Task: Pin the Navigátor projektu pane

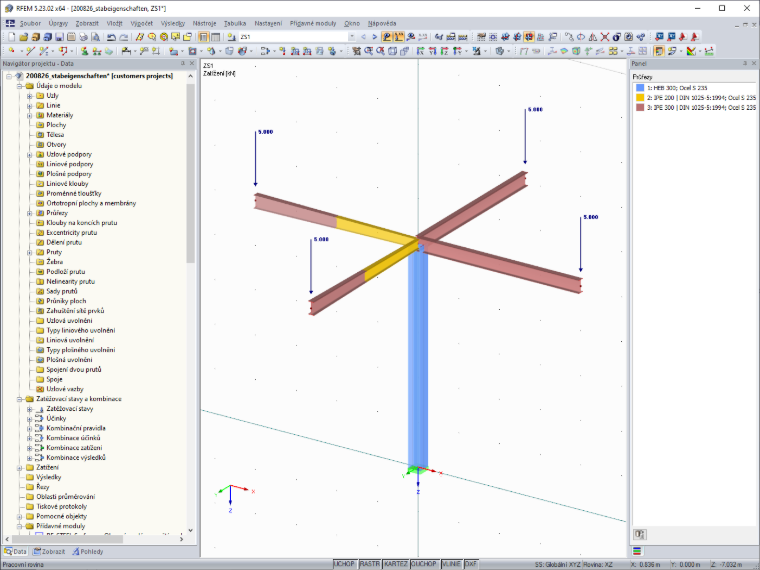Action: click(183, 63)
